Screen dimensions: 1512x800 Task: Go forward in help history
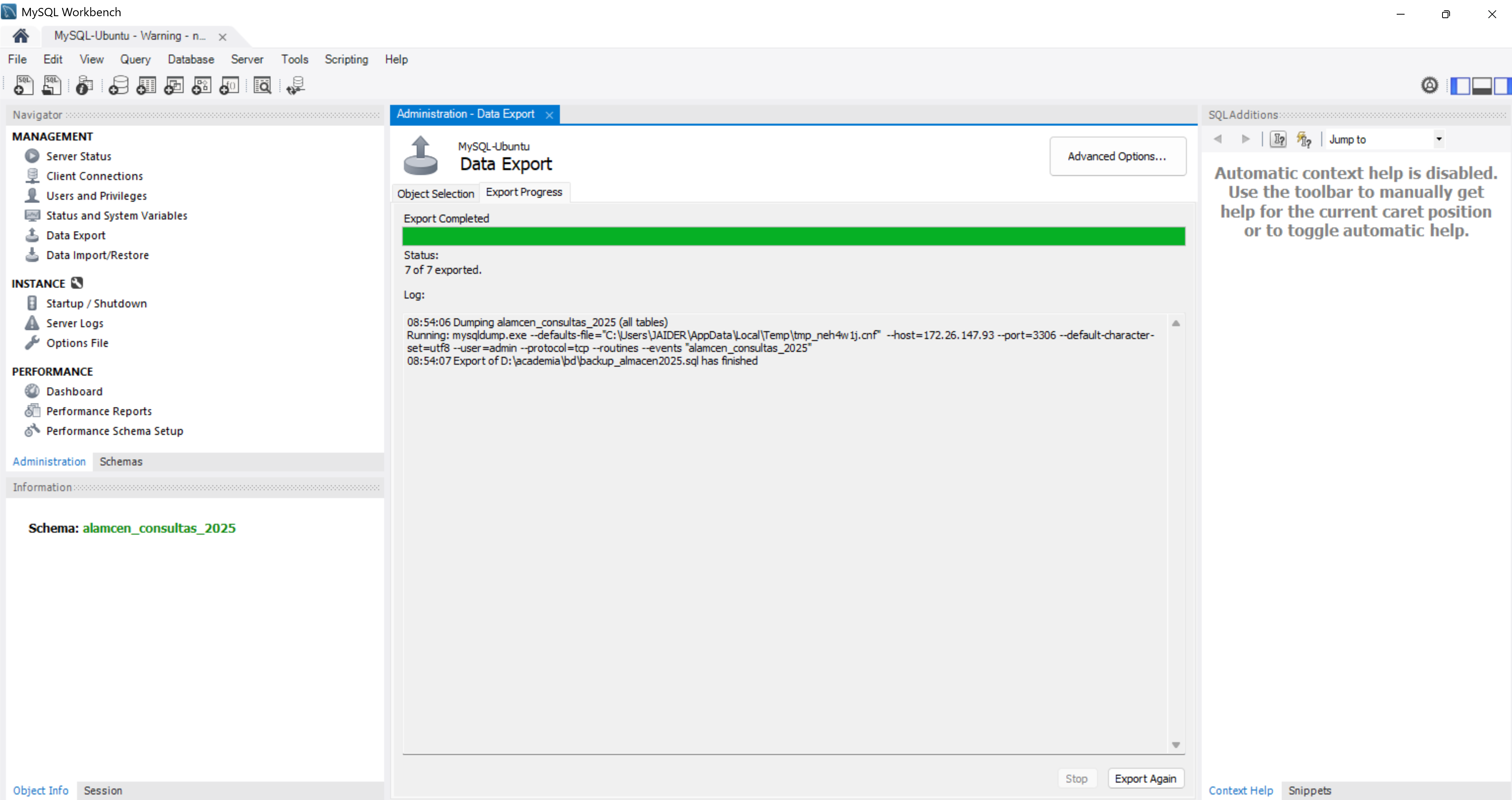(x=1245, y=139)
